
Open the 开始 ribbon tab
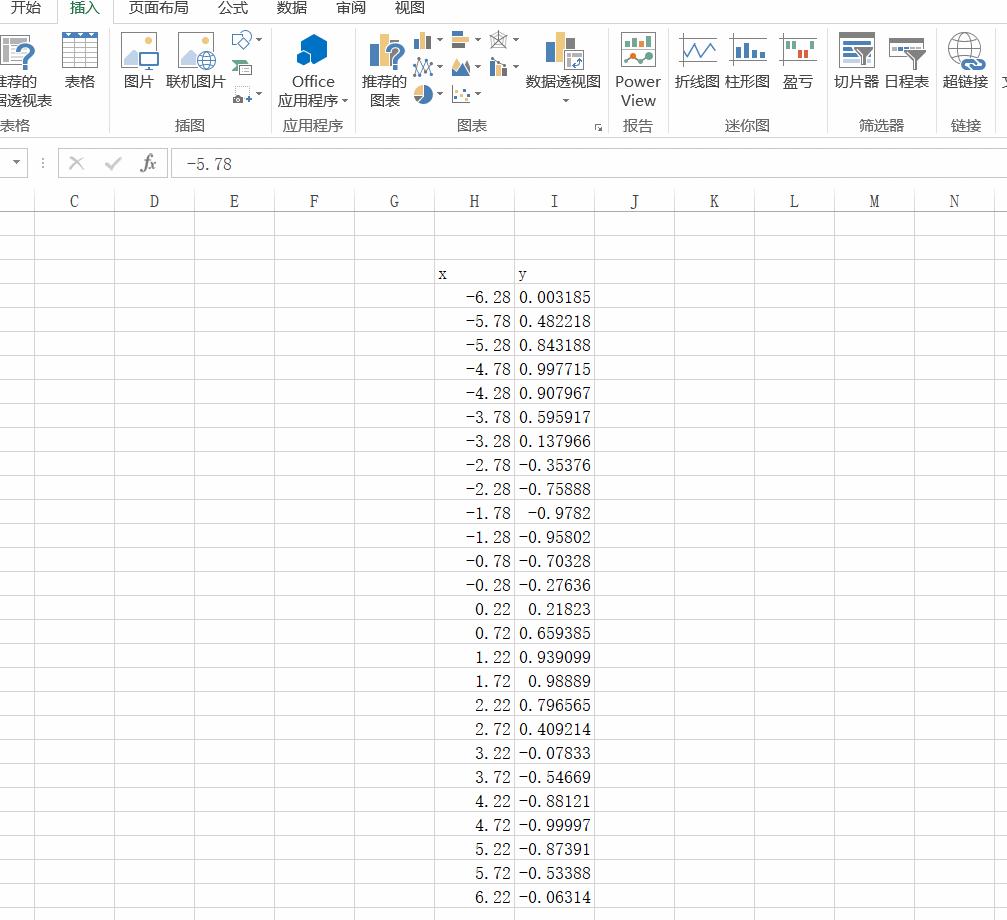pos(26,8)
